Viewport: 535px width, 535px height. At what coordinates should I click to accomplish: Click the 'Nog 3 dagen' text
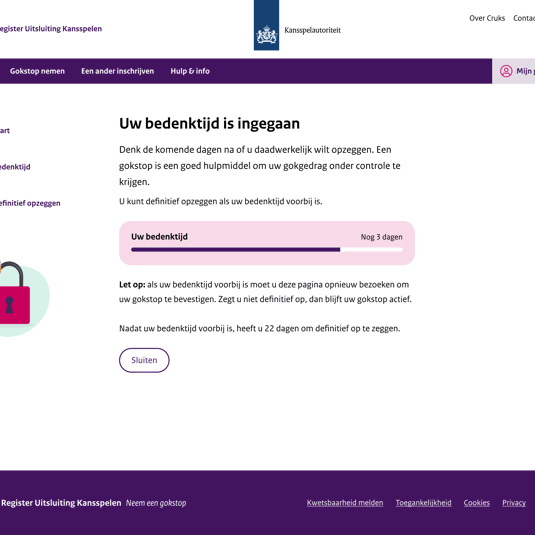coord(381,237)
